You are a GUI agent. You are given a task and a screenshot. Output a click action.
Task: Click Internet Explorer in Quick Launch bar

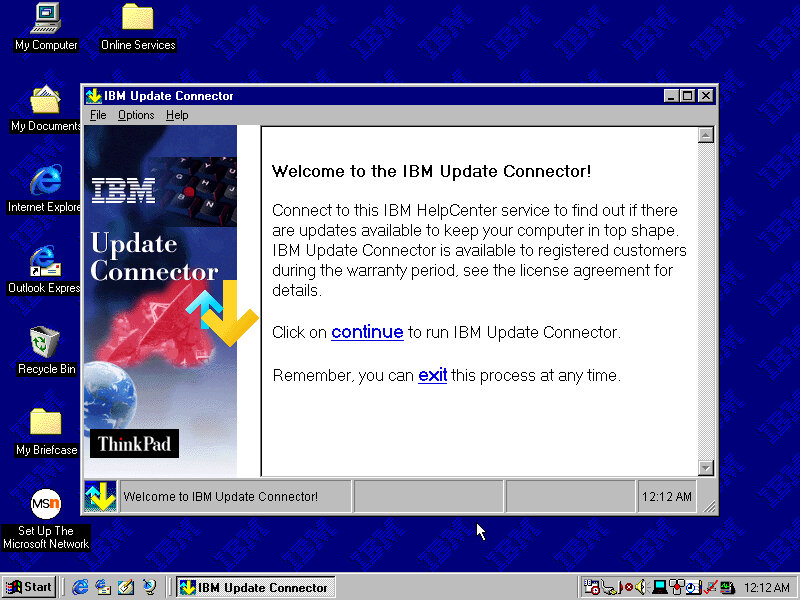tap(80, 587)
